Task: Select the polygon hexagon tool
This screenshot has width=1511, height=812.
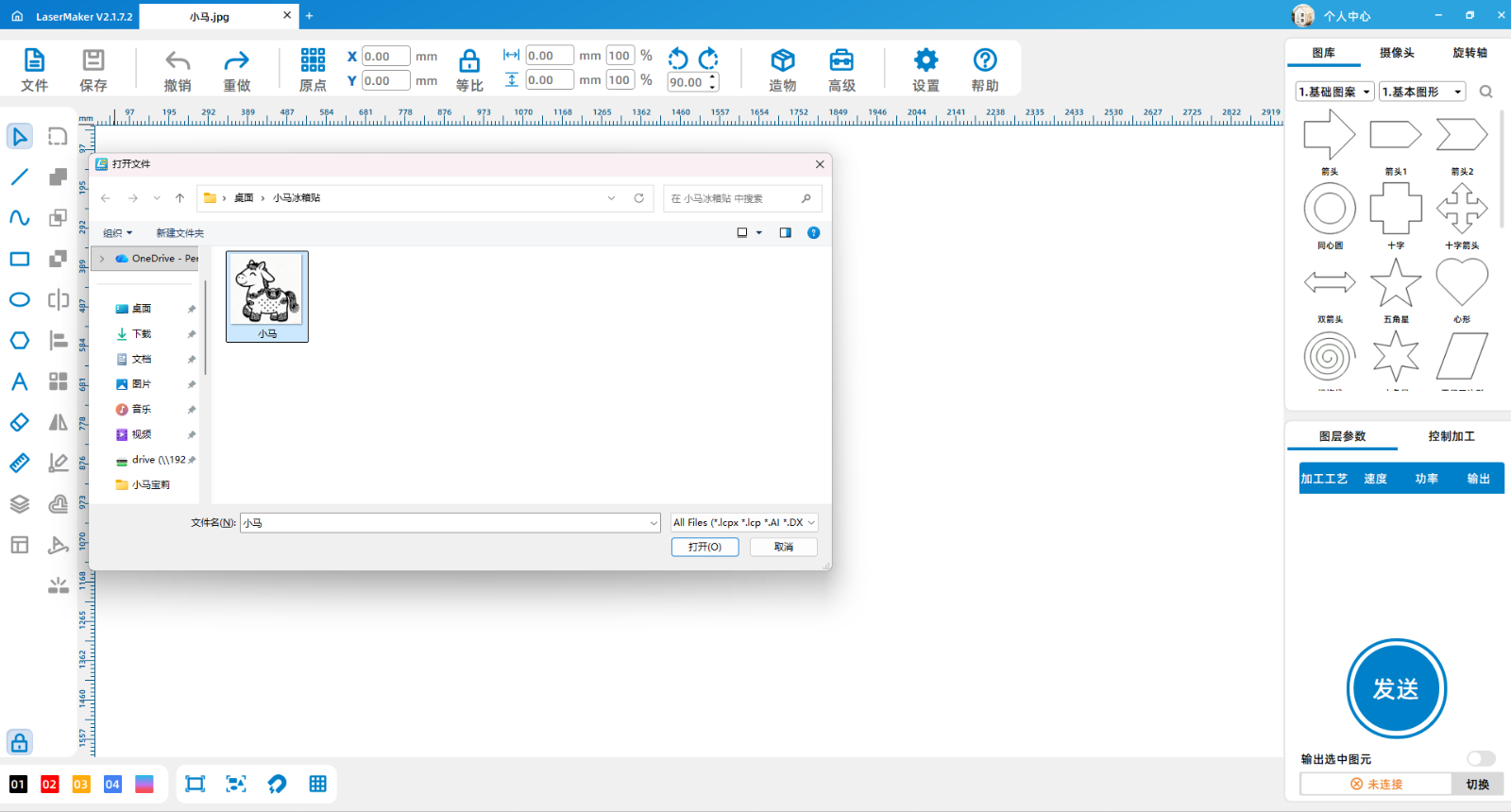Action: pyautogui.click(x=20, y=340)
